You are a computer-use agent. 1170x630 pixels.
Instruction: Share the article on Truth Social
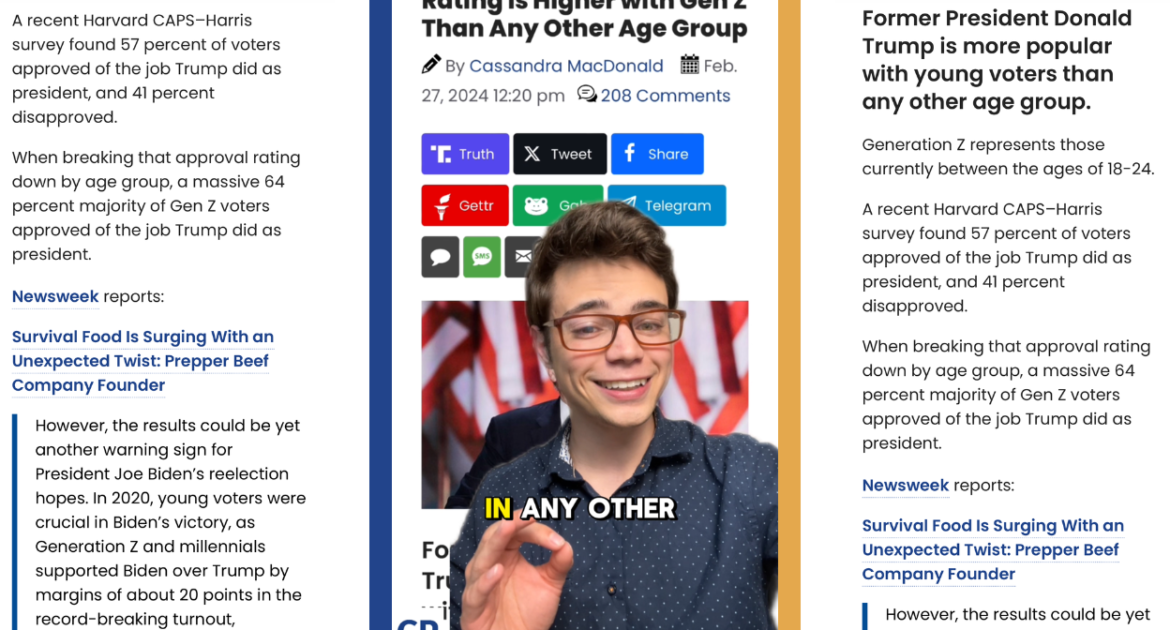click(465, 154)
